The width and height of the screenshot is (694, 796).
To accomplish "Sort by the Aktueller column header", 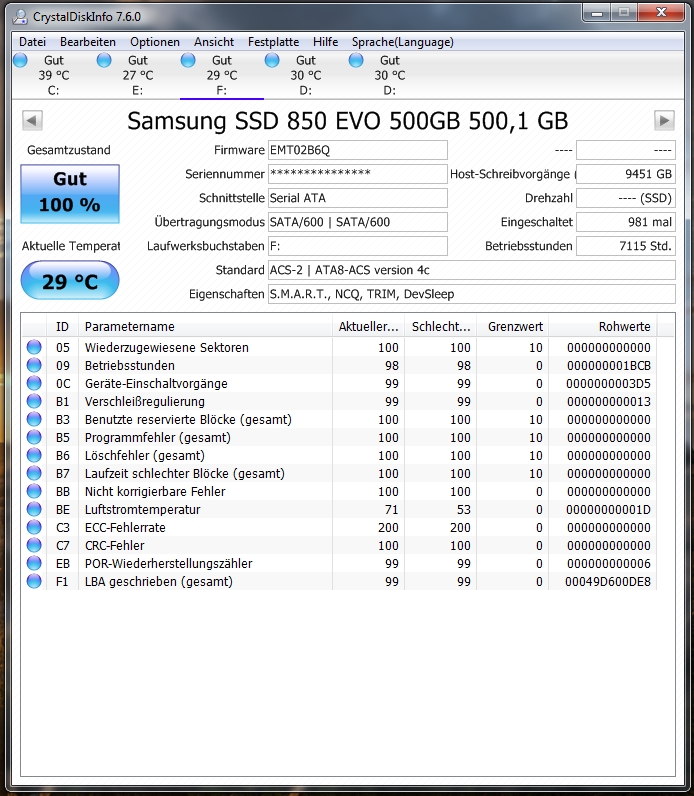I will (x=368, y=326).
